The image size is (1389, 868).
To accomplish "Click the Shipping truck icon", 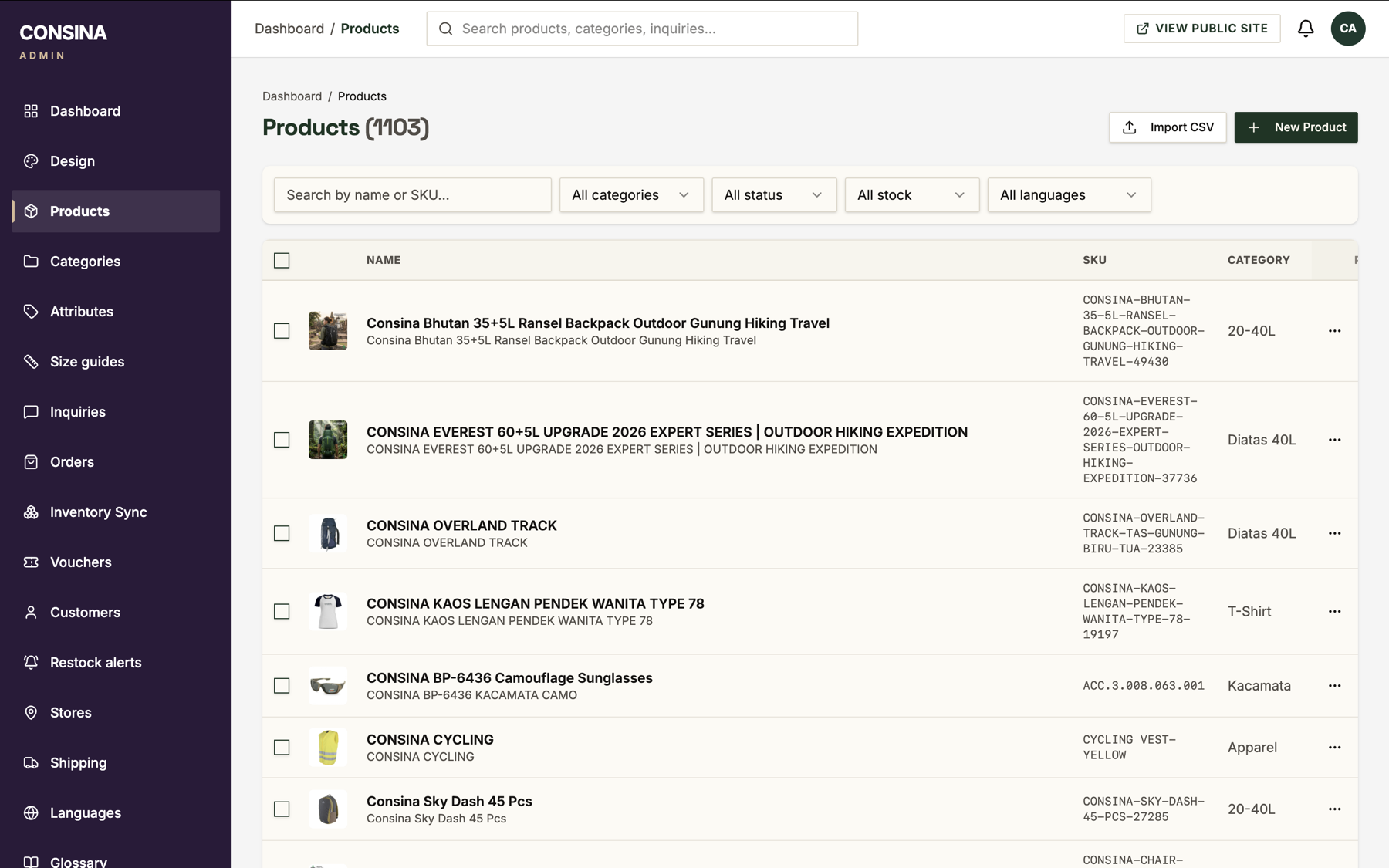I will (31, 763).
